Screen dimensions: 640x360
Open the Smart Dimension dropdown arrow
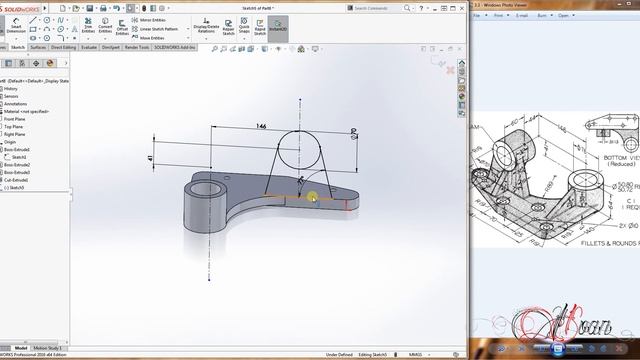[x=16, y=39]
